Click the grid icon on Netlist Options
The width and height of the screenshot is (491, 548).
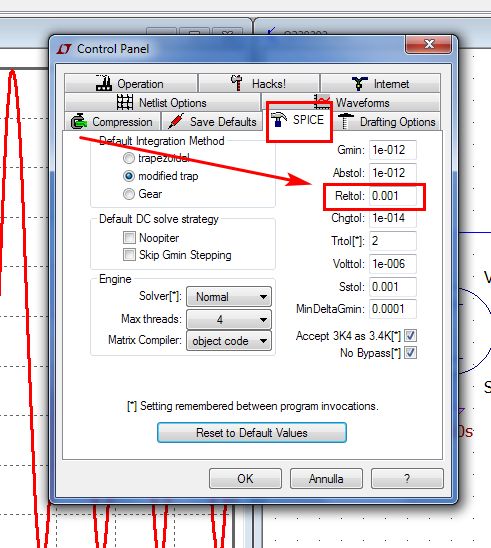[125, 102]
